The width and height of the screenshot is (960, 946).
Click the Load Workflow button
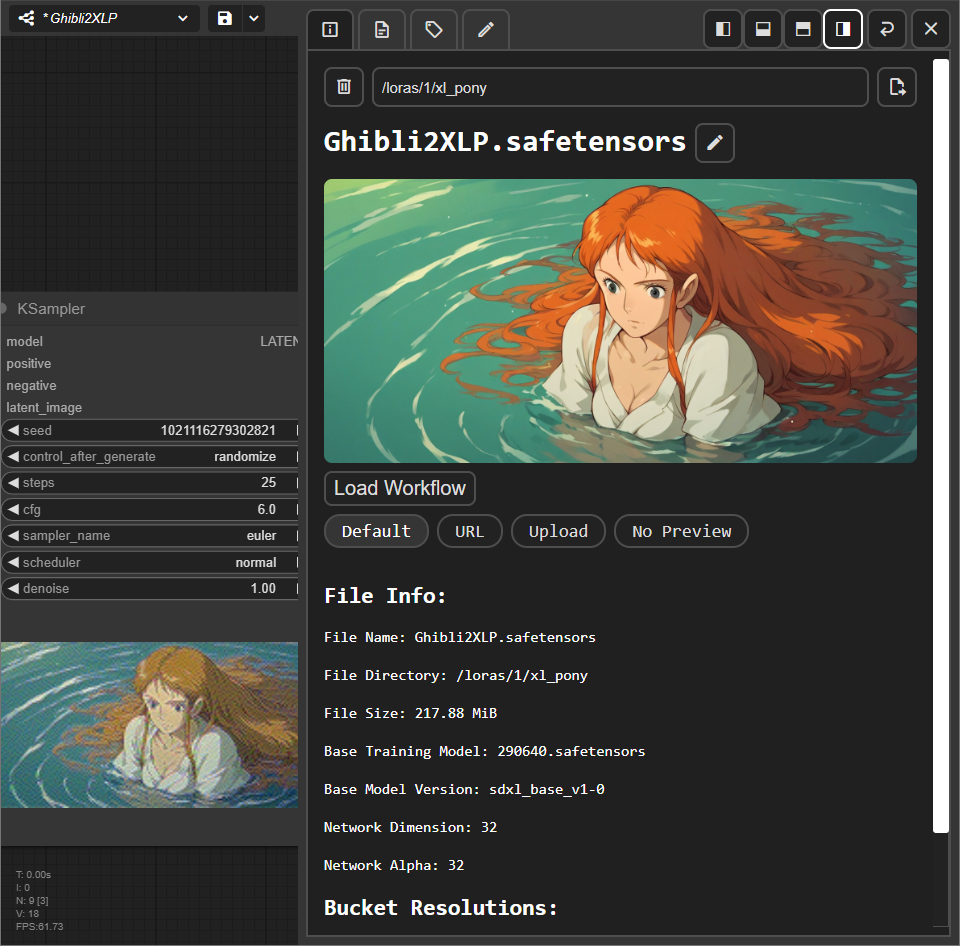point(399,488)
